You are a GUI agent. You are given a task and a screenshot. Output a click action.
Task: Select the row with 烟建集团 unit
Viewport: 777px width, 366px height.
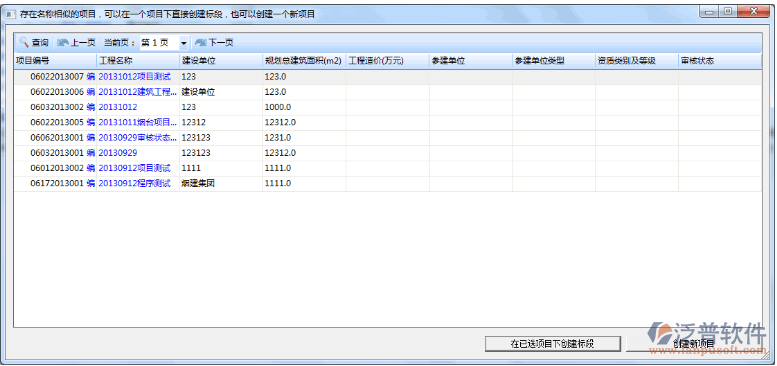(388, 183)
